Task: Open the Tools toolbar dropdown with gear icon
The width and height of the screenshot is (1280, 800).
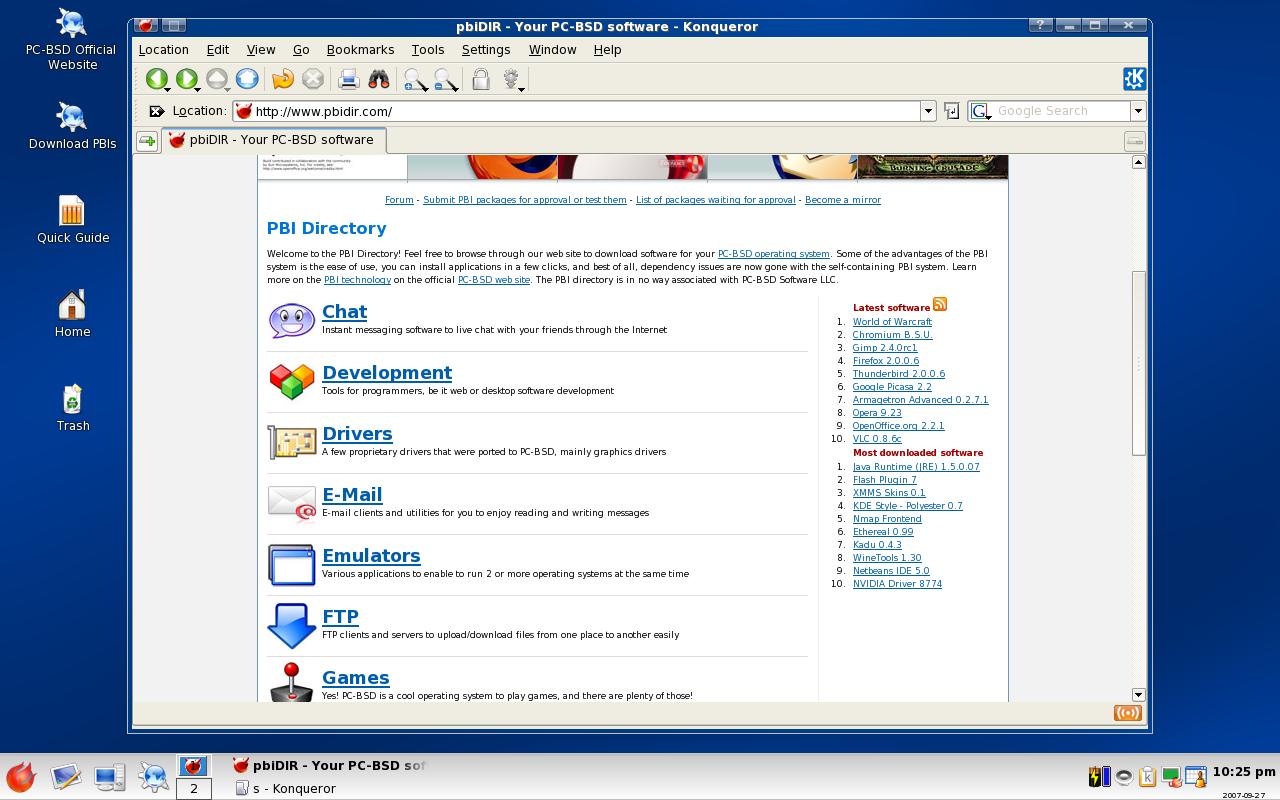Action: pyautogui.click(x=513, y=79)
